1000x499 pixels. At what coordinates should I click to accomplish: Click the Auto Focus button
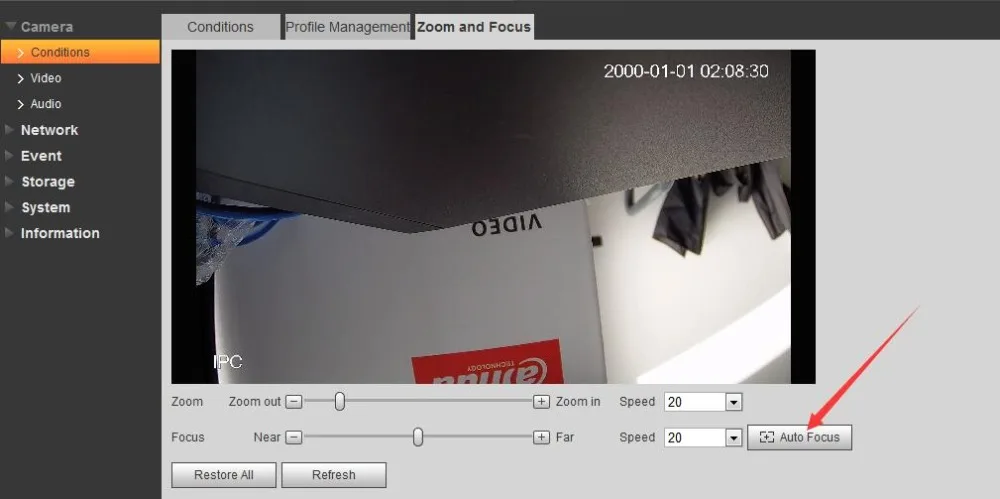pyautogui.click(x=799, y=437)
